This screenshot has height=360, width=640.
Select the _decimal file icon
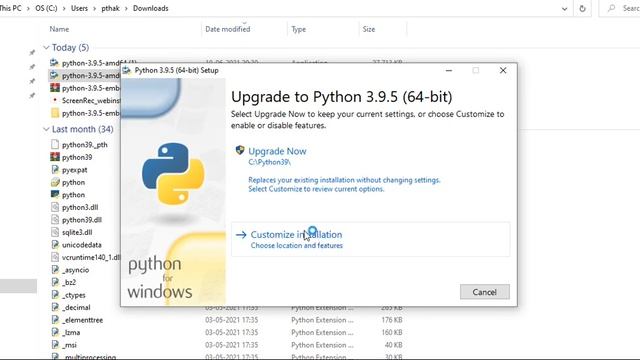pos(55,307)
